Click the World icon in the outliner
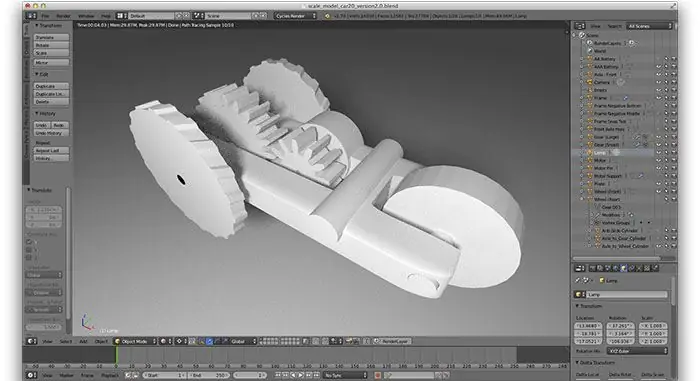 (x=590, y=51)
